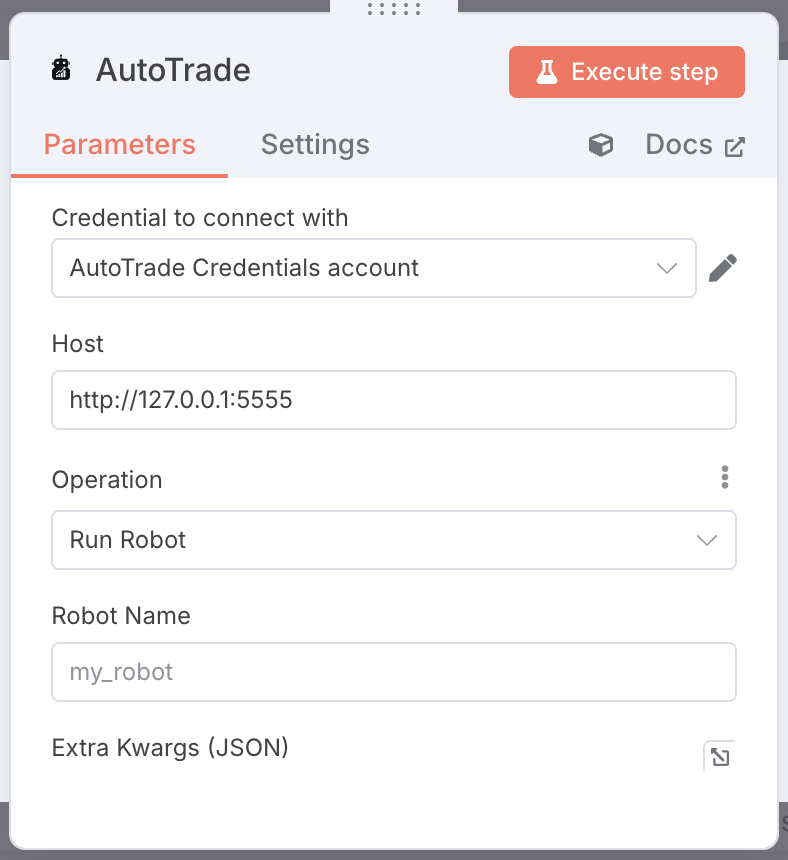Focus the Robot Name input field
Image resolution: width=788 pixels, height=860 pixels.
pos(394,672)
